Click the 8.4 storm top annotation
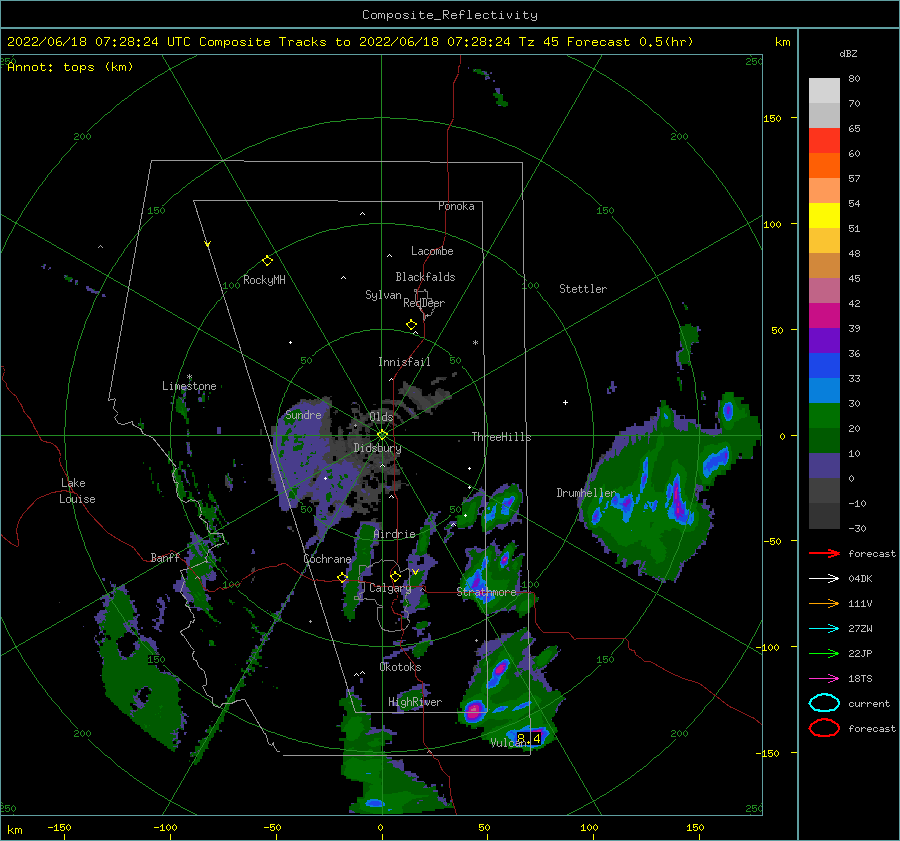This screenshot has width=900, height=841. (x=529, y=738)
